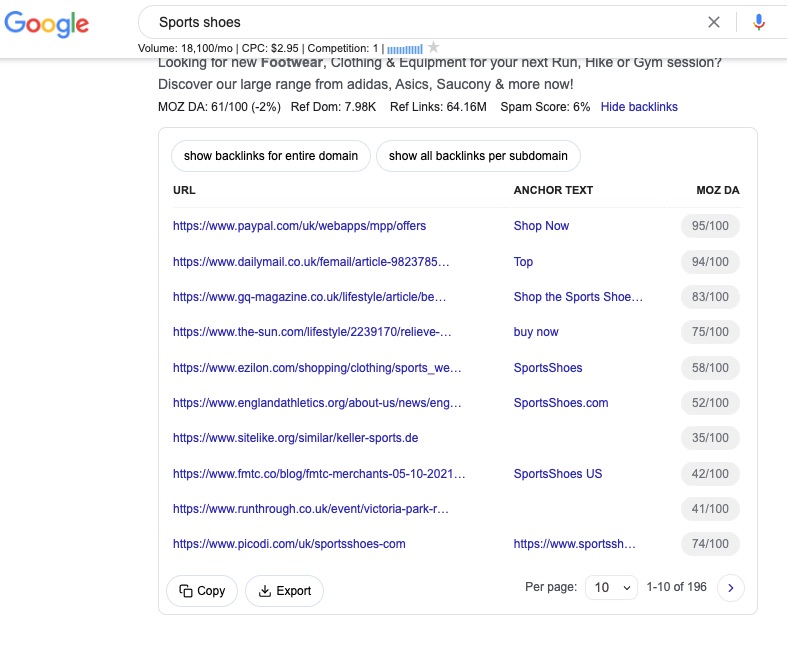Select the 35/100 MOZ DA badge
This screenshot has height=647, width=787.
point(710,438)
